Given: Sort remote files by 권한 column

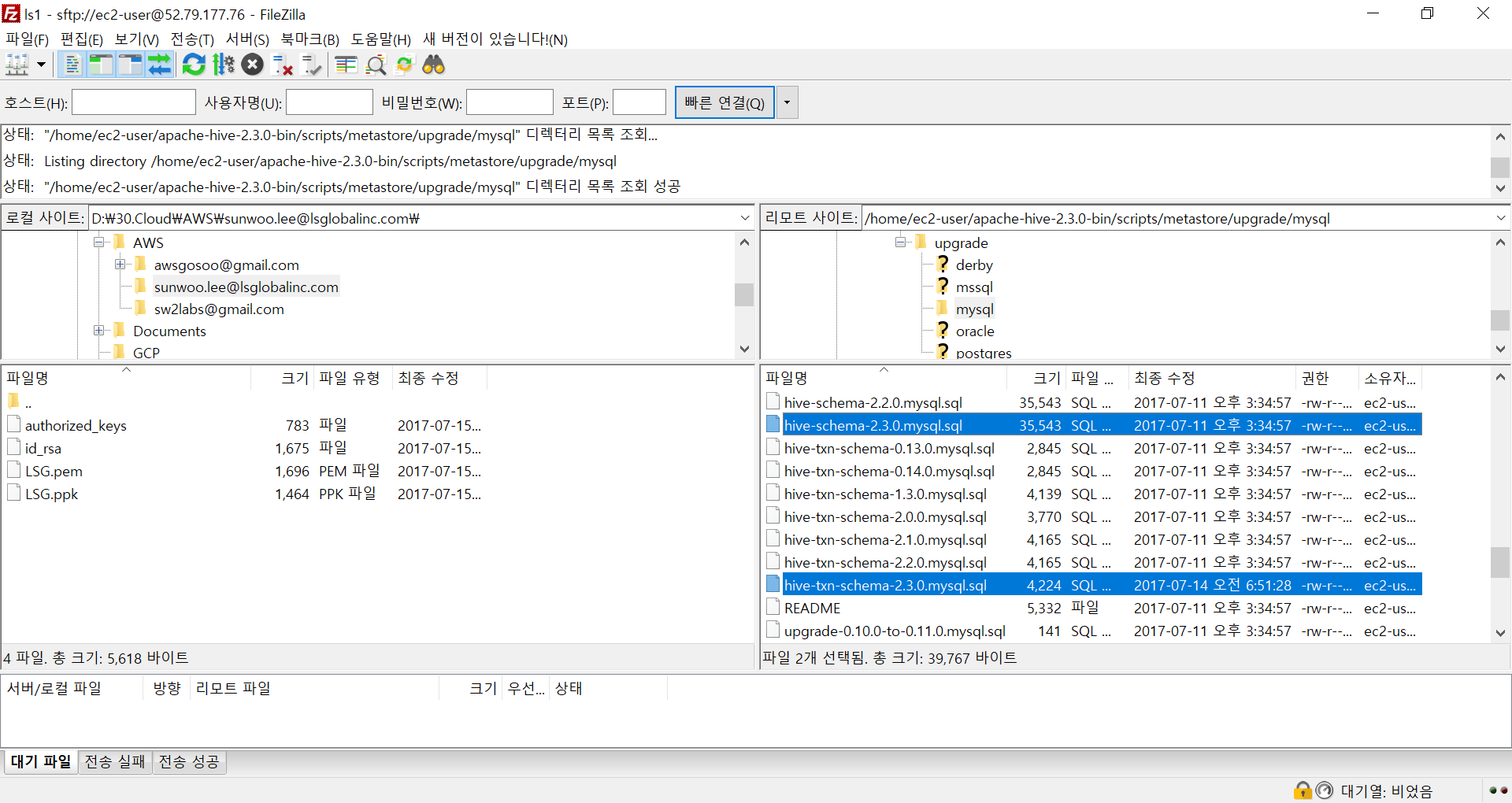Looking at the screenshot, I should 1328,378.
